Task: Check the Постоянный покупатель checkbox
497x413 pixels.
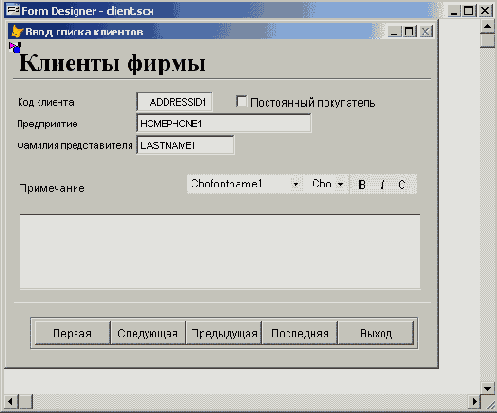Action: 241,101
